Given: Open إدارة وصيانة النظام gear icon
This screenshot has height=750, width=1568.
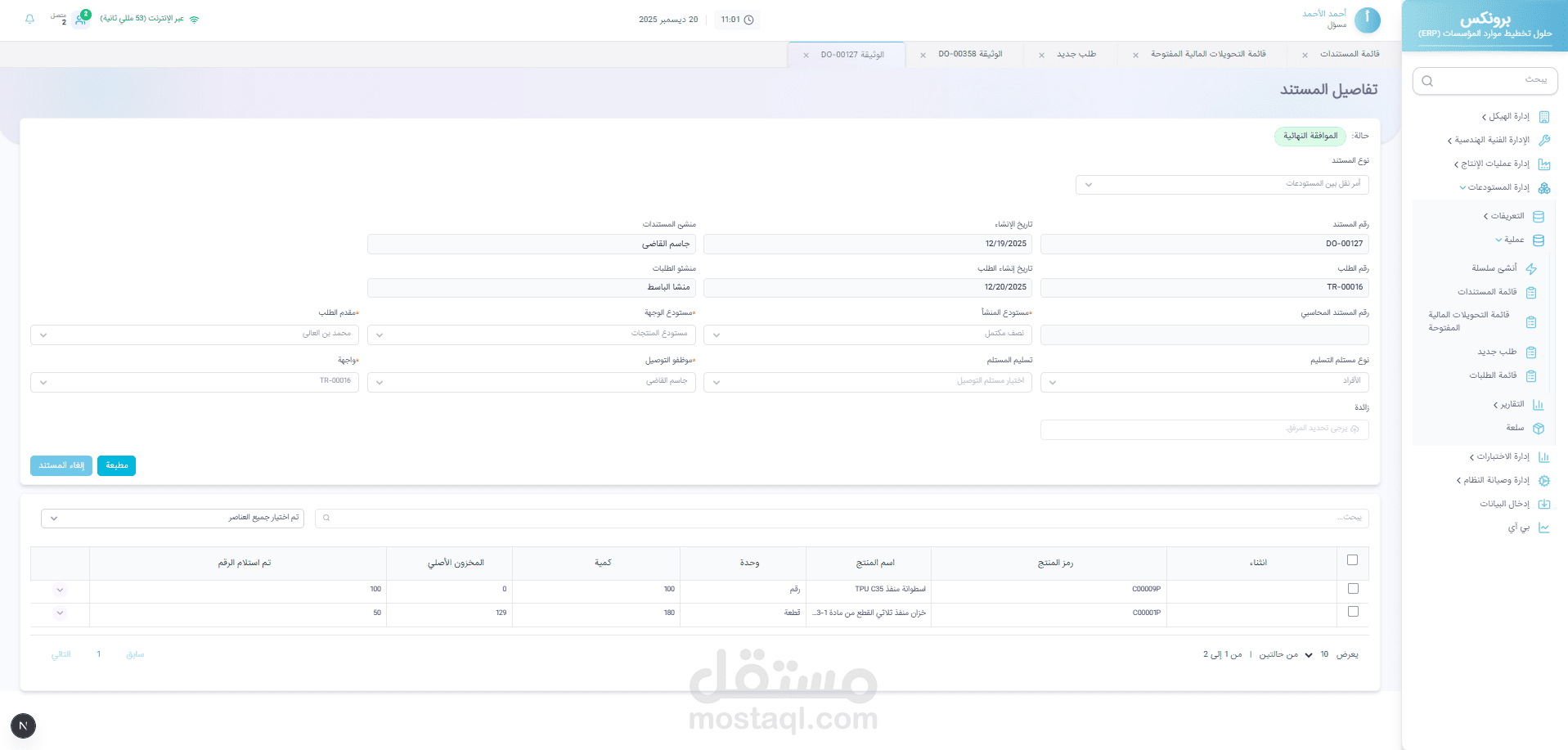Looking at the screenshot, I should [x=1544, y=480].
